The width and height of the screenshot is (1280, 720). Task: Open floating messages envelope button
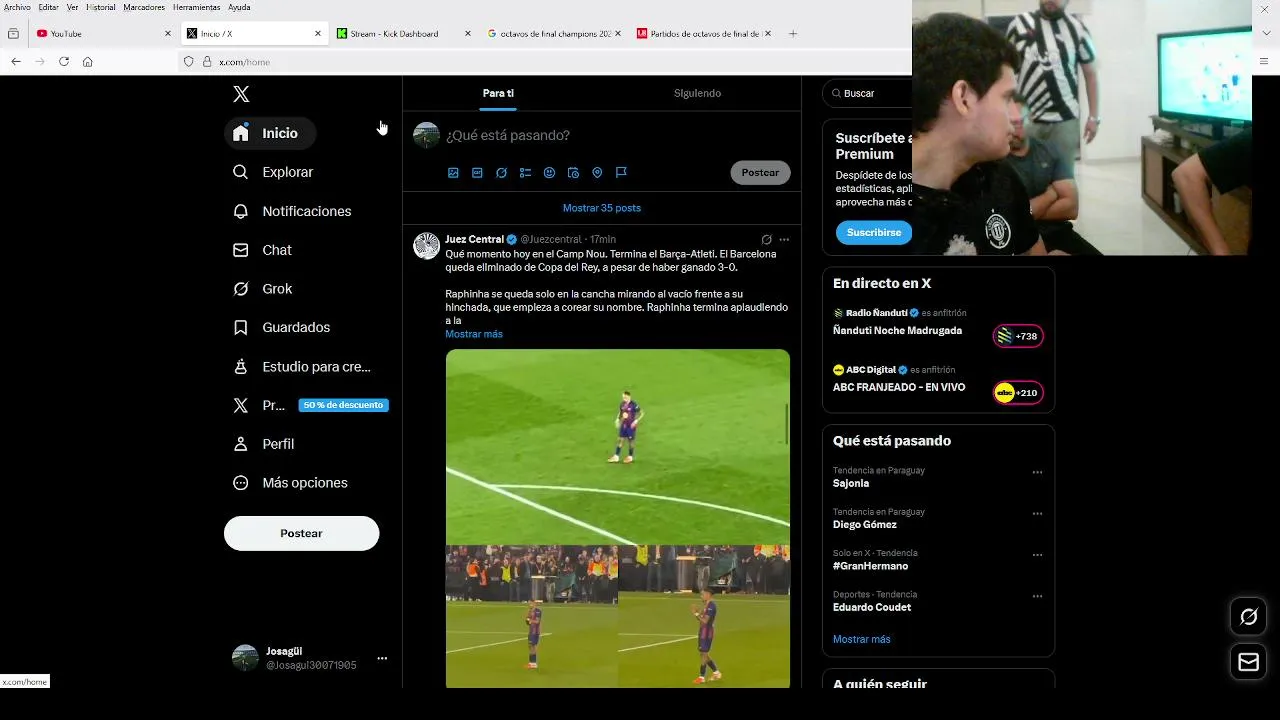(x=1248, y=661)
